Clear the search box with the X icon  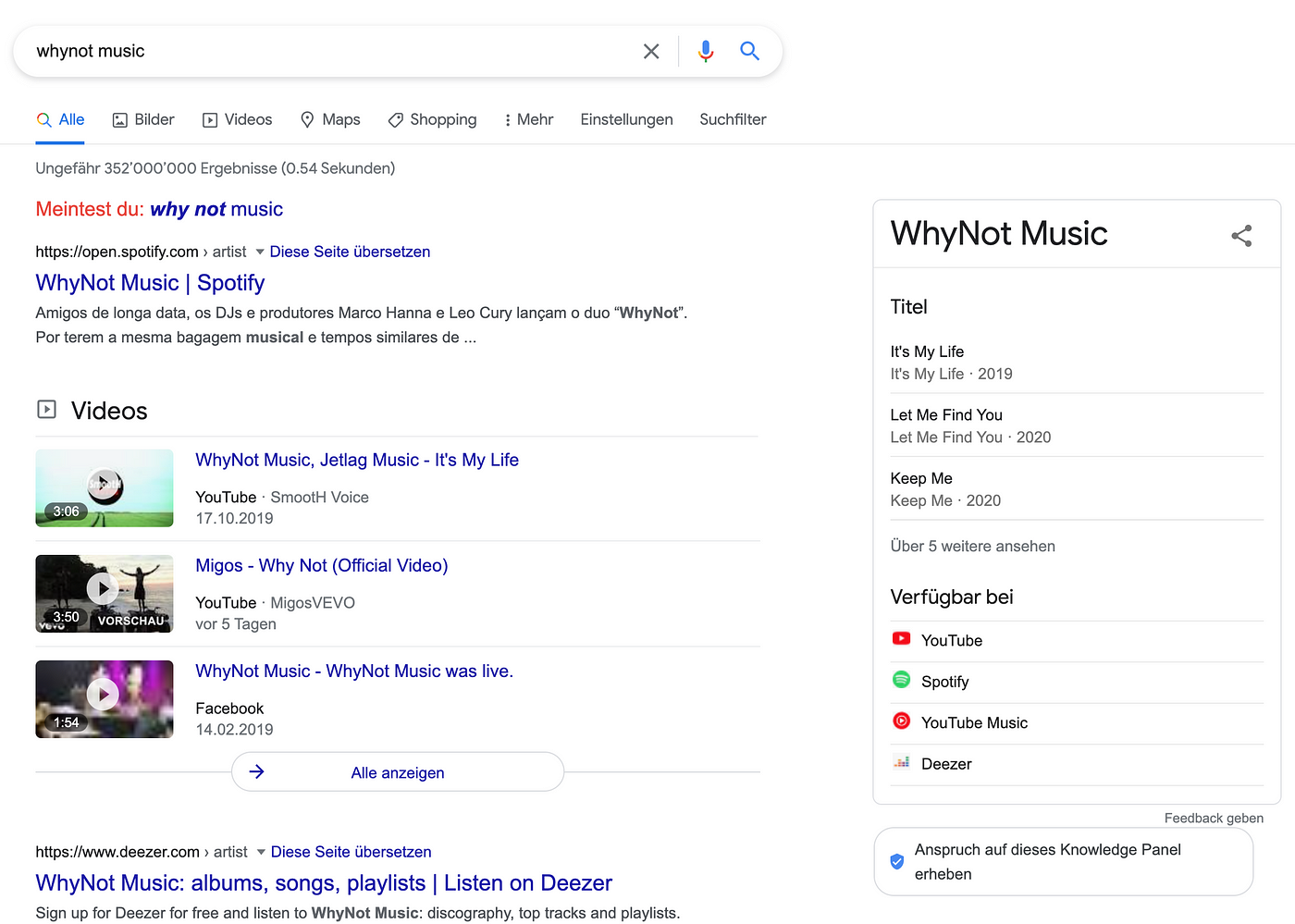click(651, 52)
